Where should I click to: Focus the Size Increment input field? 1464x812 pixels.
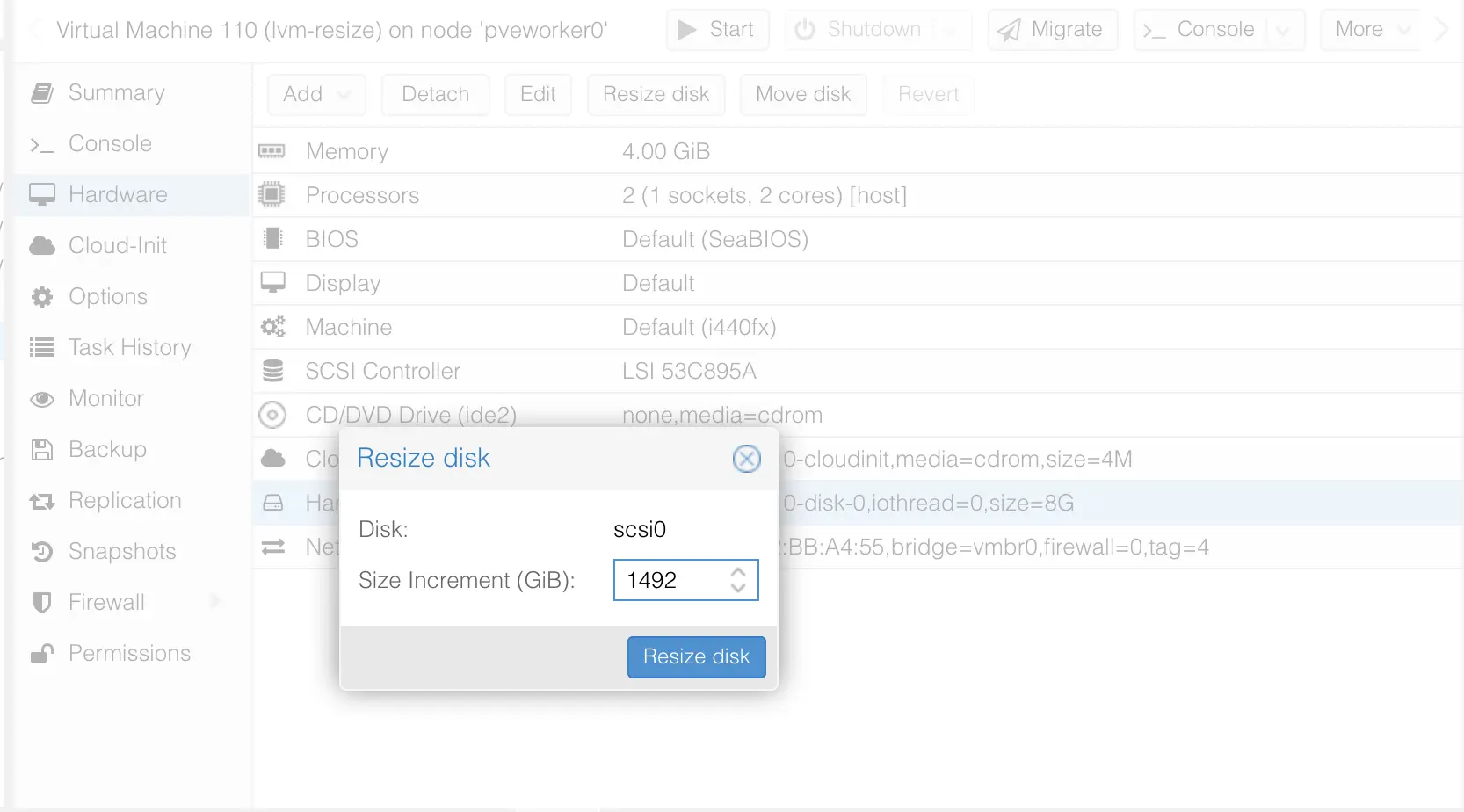pyautogui.click(x=685, y=580)
